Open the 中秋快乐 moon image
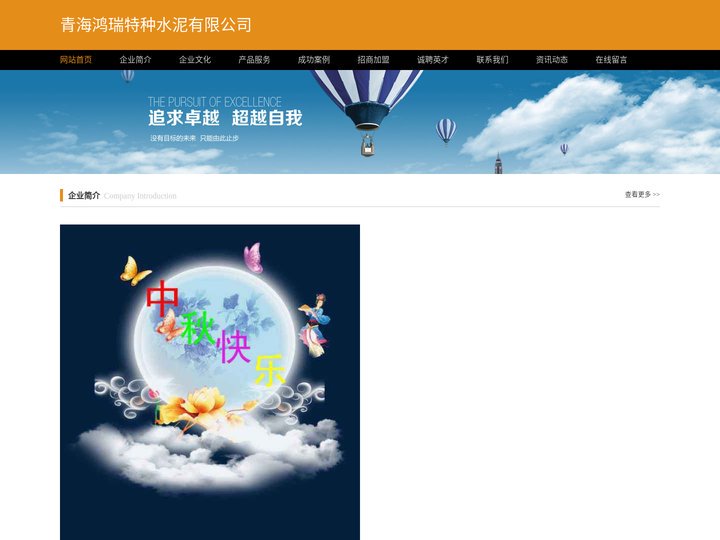The width and height of the screenshot is (720, 540). pos(210,382)
